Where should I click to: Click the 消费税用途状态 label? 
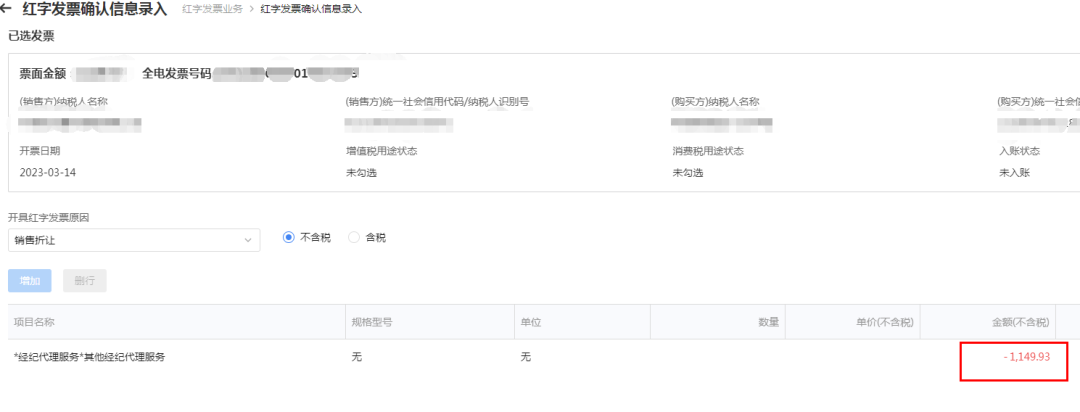pos(708,151)
